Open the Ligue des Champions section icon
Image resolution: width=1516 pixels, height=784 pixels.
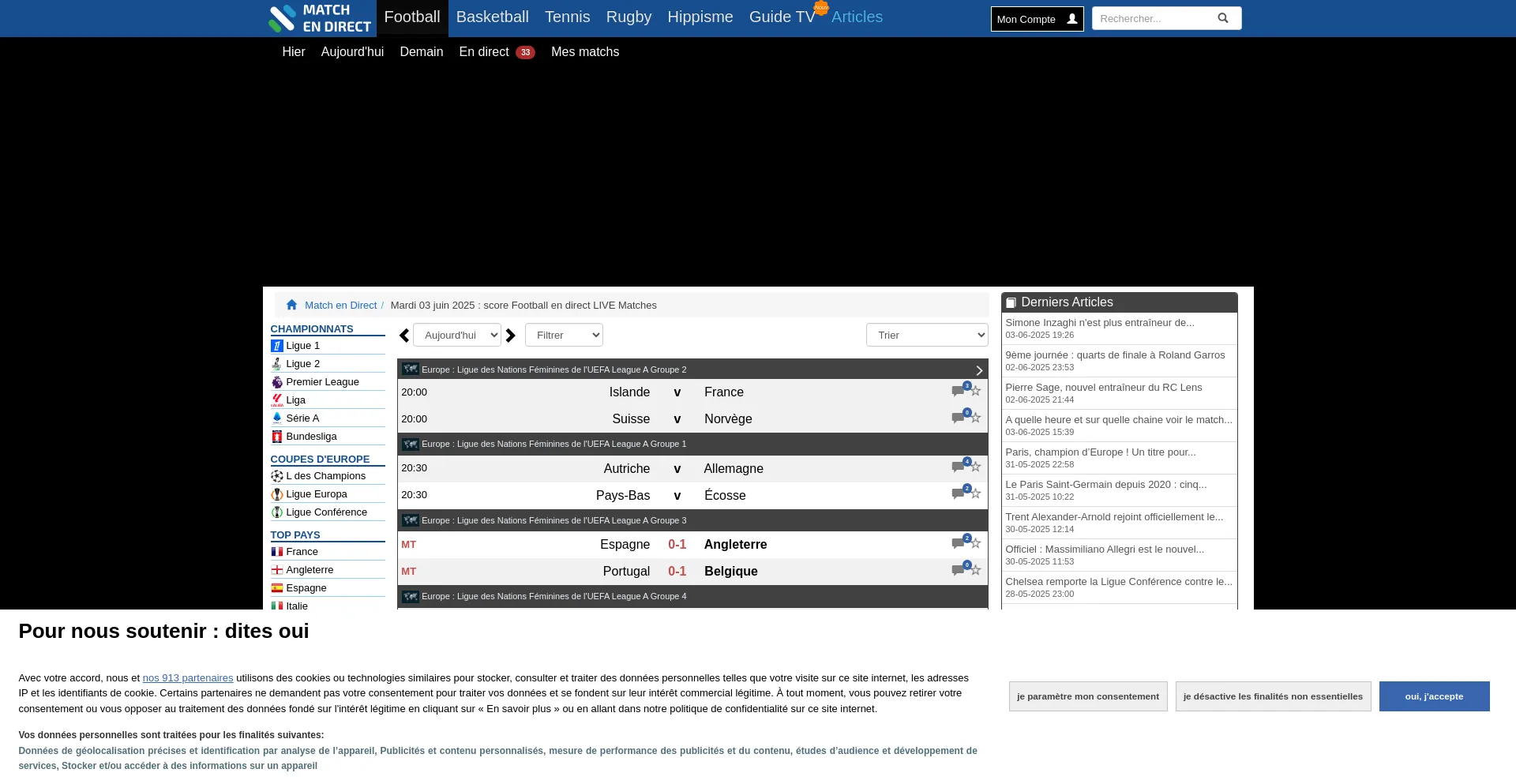click(x=277, y=476)
